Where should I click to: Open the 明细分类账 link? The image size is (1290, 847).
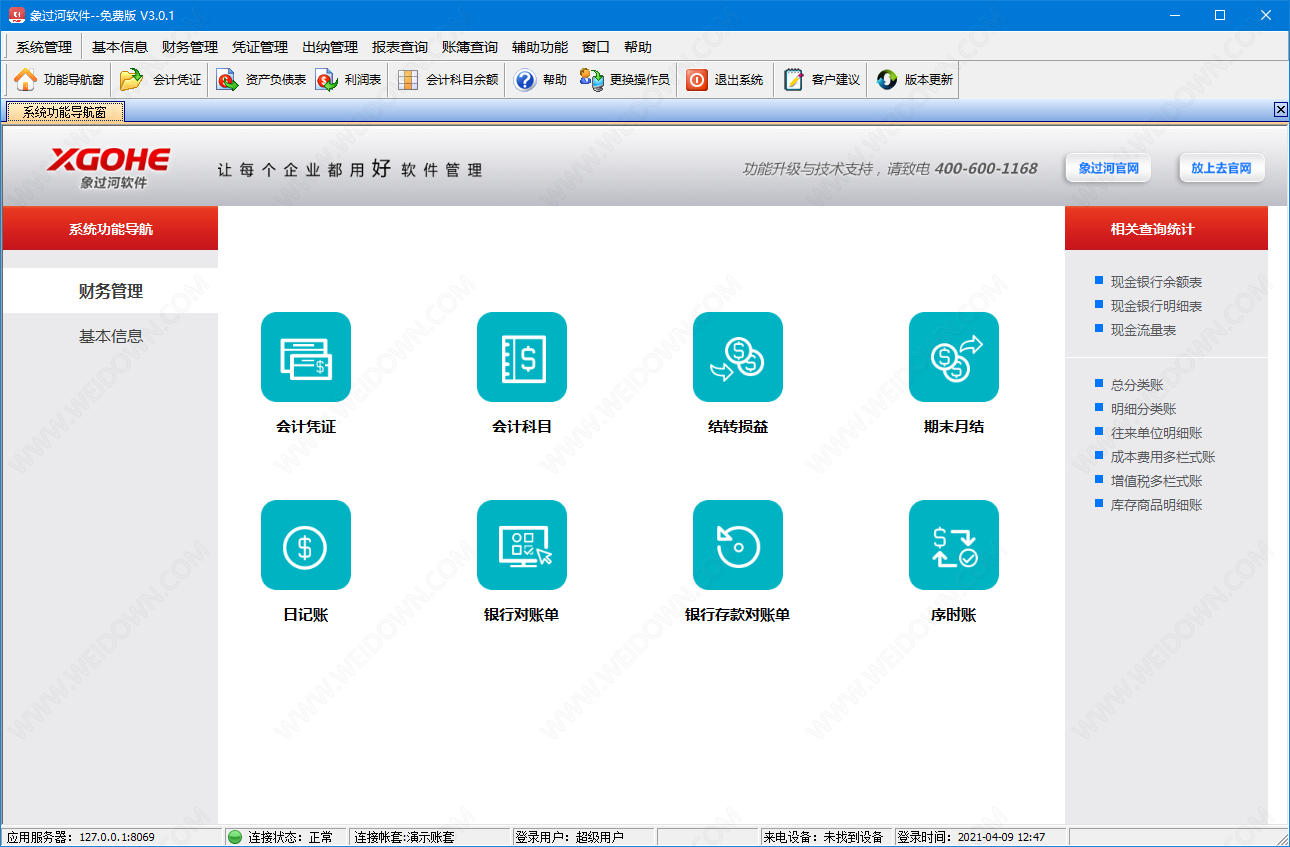[1143, 409]
